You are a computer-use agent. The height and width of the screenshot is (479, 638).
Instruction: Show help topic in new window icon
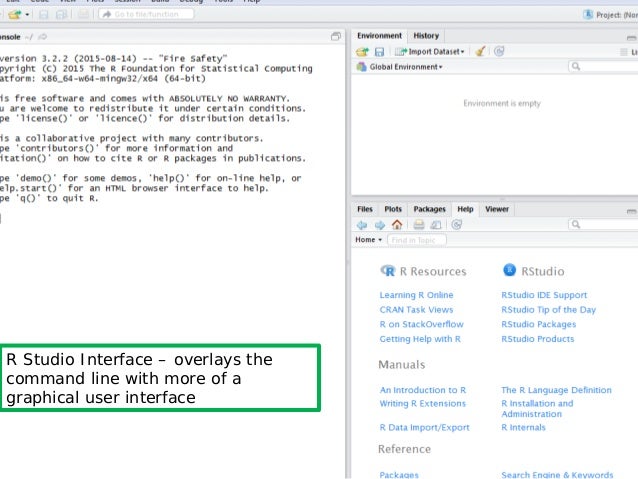pos(436,225)
